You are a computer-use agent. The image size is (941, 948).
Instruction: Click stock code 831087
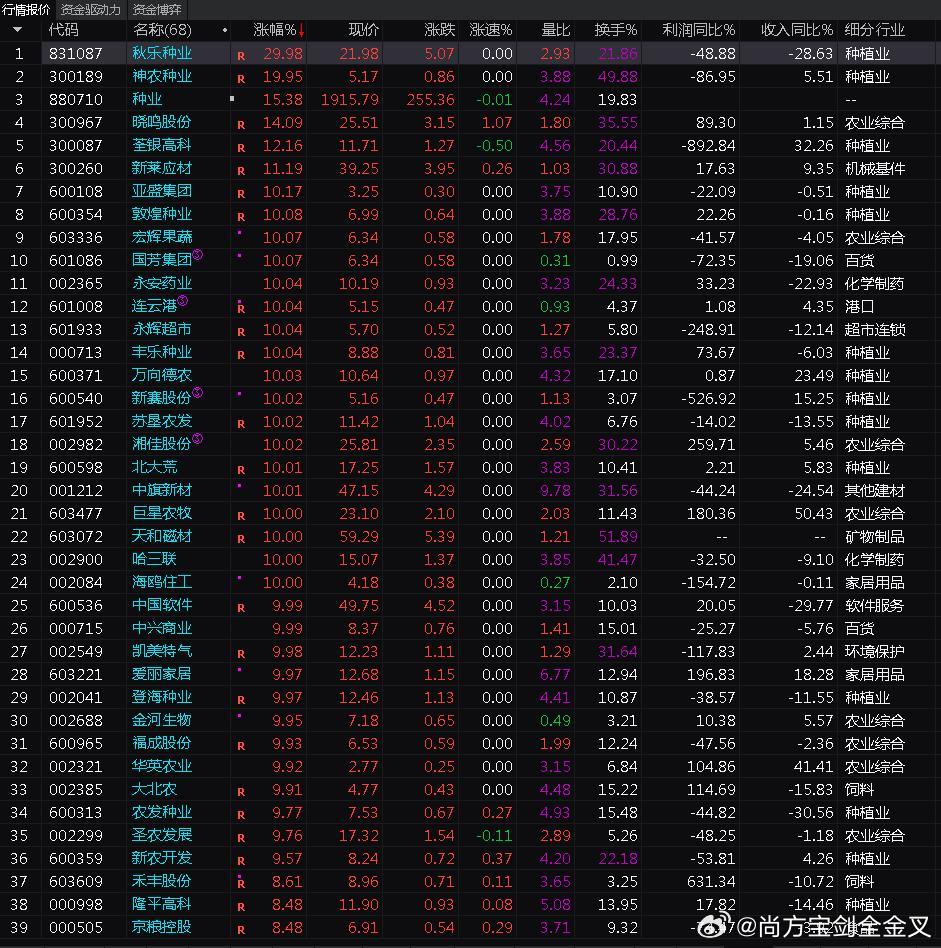(76, 54)
